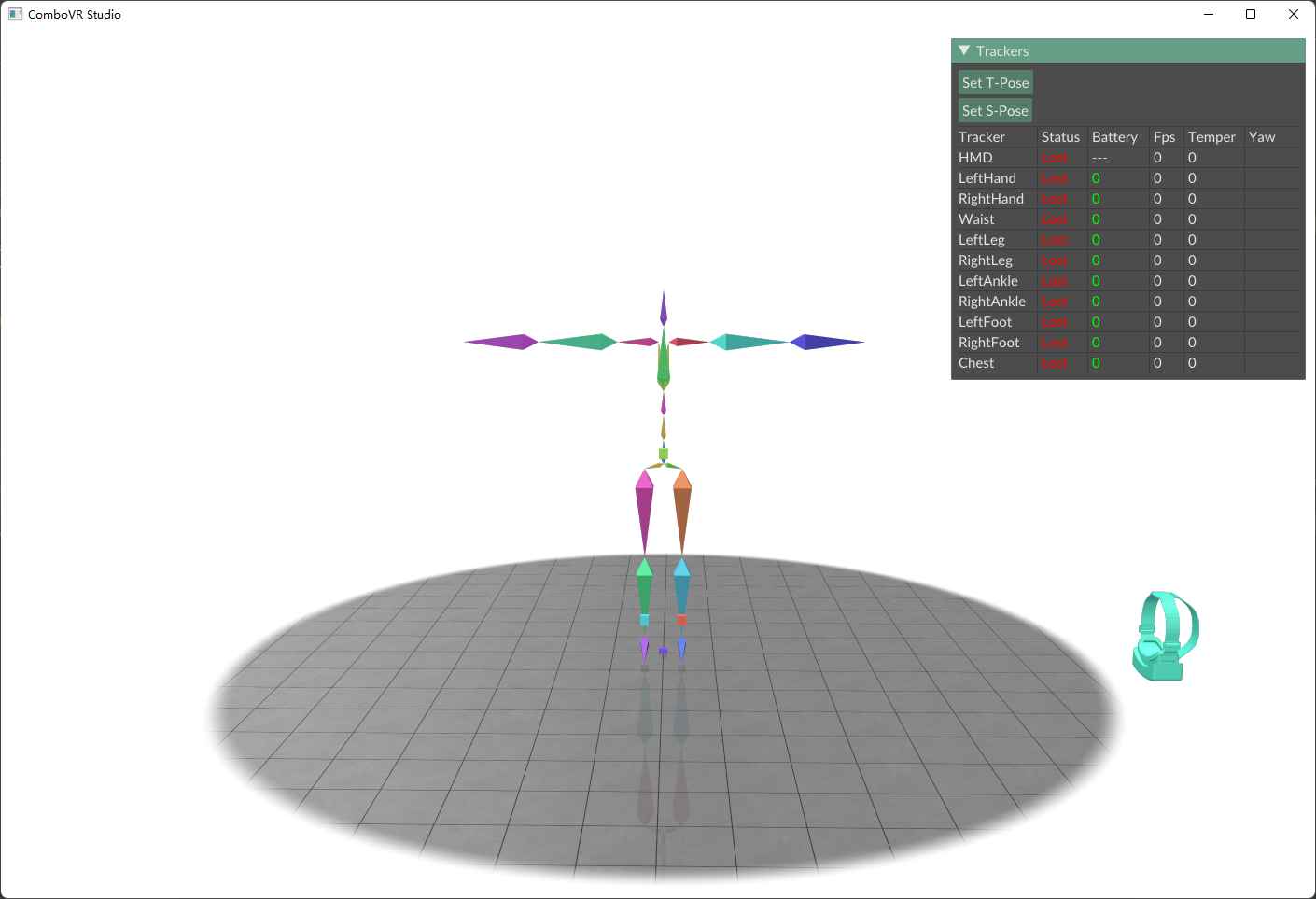This screenshot has height=899, width=1316.
Task: Select the Chest tracker row
Action: click(x=1127, y=363)
